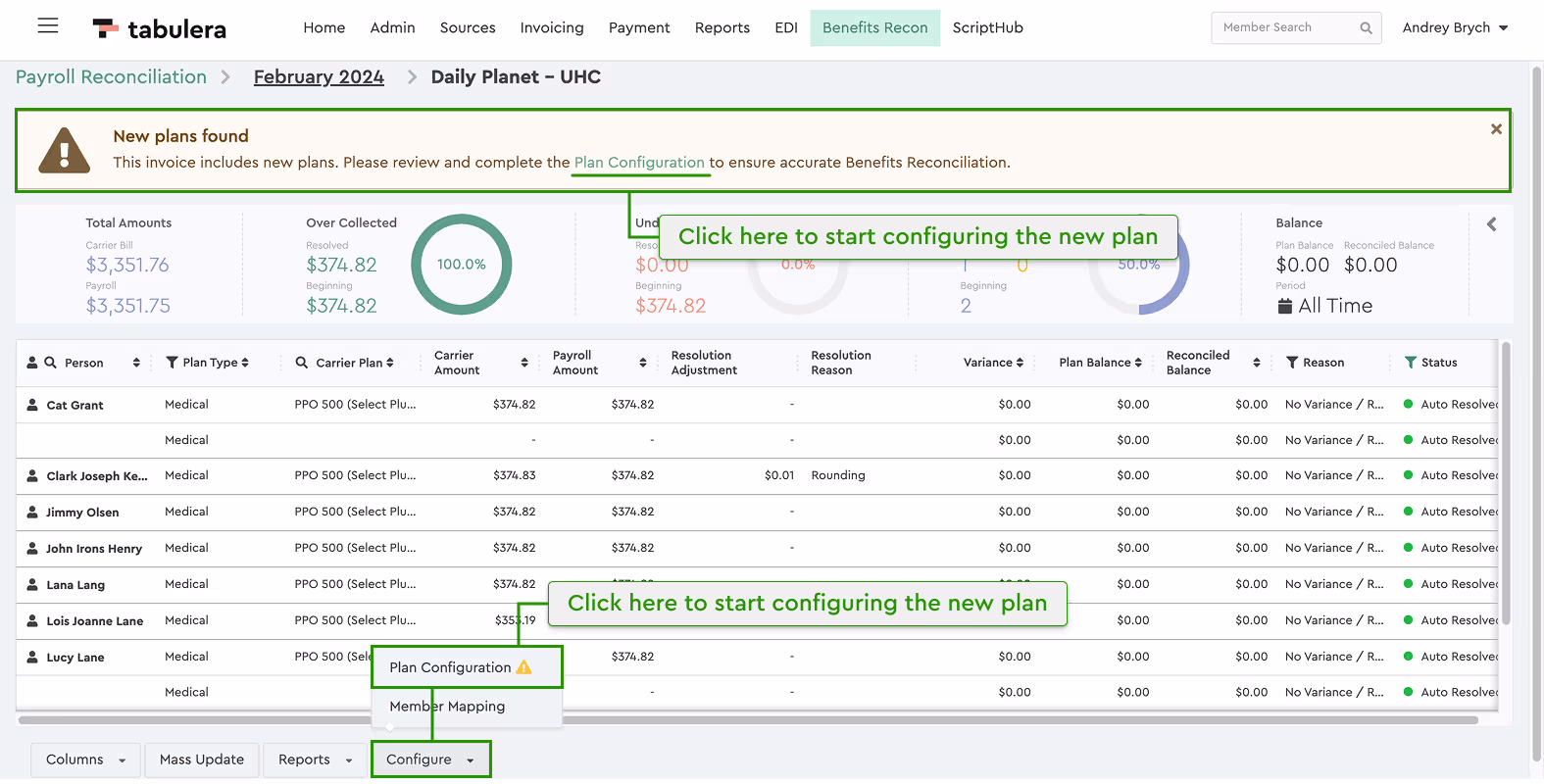Screen dimensions: 1544x784
Task: Click the table's vertical scrollbar
Action: pyautogui.click(x=1506, y=482)
